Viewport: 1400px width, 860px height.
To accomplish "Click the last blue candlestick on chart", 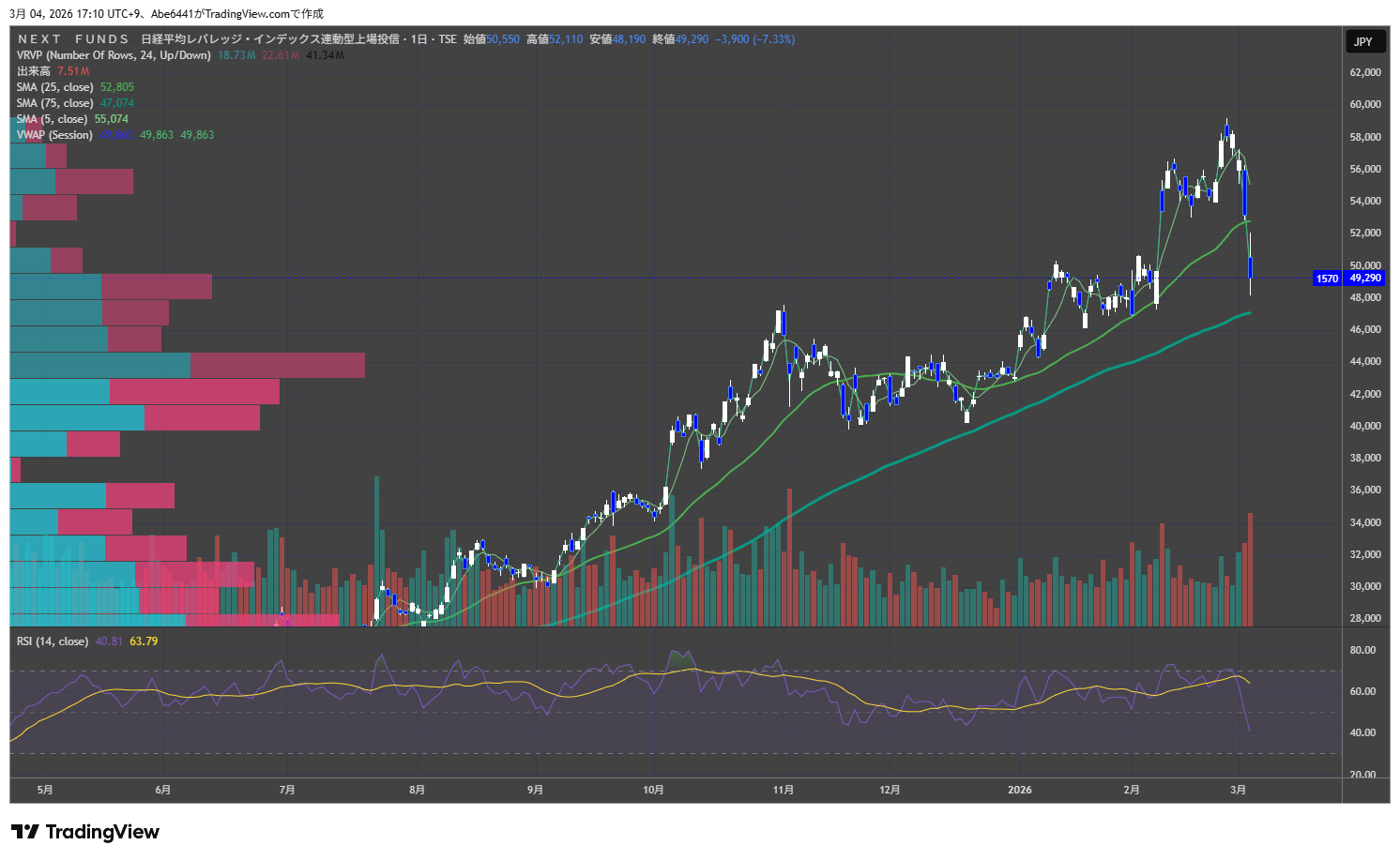I will pos(1250,267).
